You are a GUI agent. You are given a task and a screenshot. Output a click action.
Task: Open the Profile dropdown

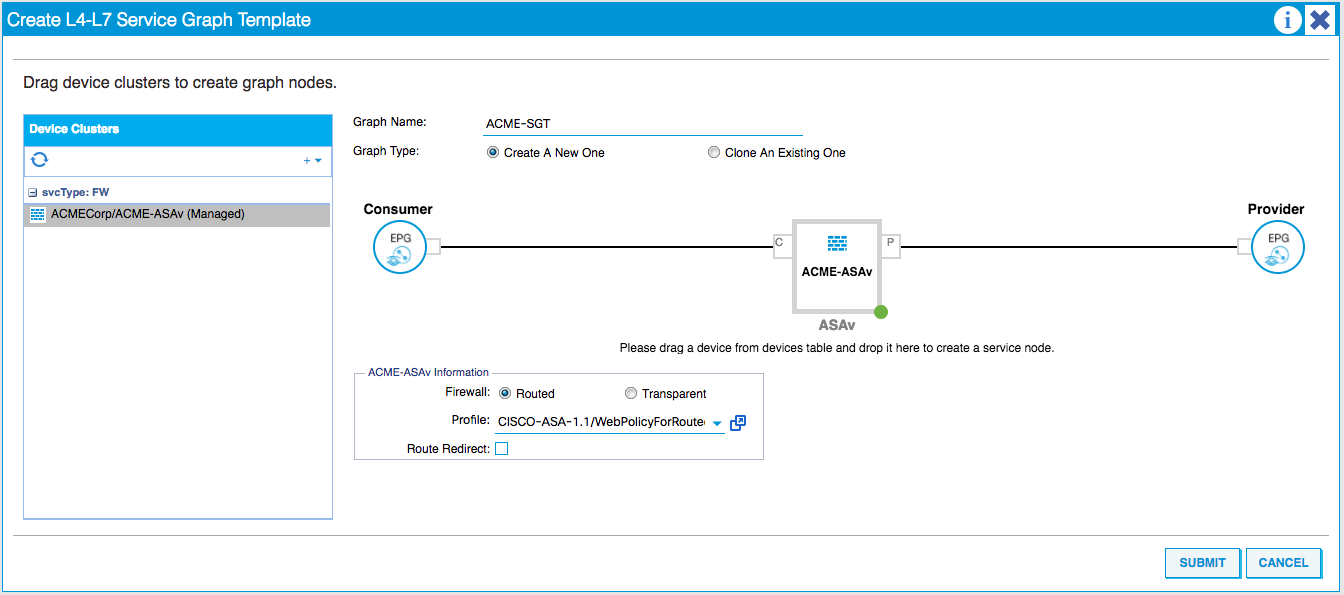717,423
